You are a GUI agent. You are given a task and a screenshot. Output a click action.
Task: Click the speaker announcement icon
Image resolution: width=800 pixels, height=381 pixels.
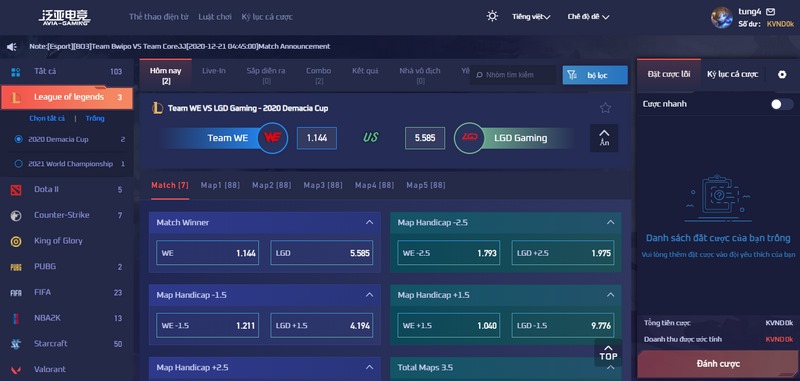click(x=12, y=47)
